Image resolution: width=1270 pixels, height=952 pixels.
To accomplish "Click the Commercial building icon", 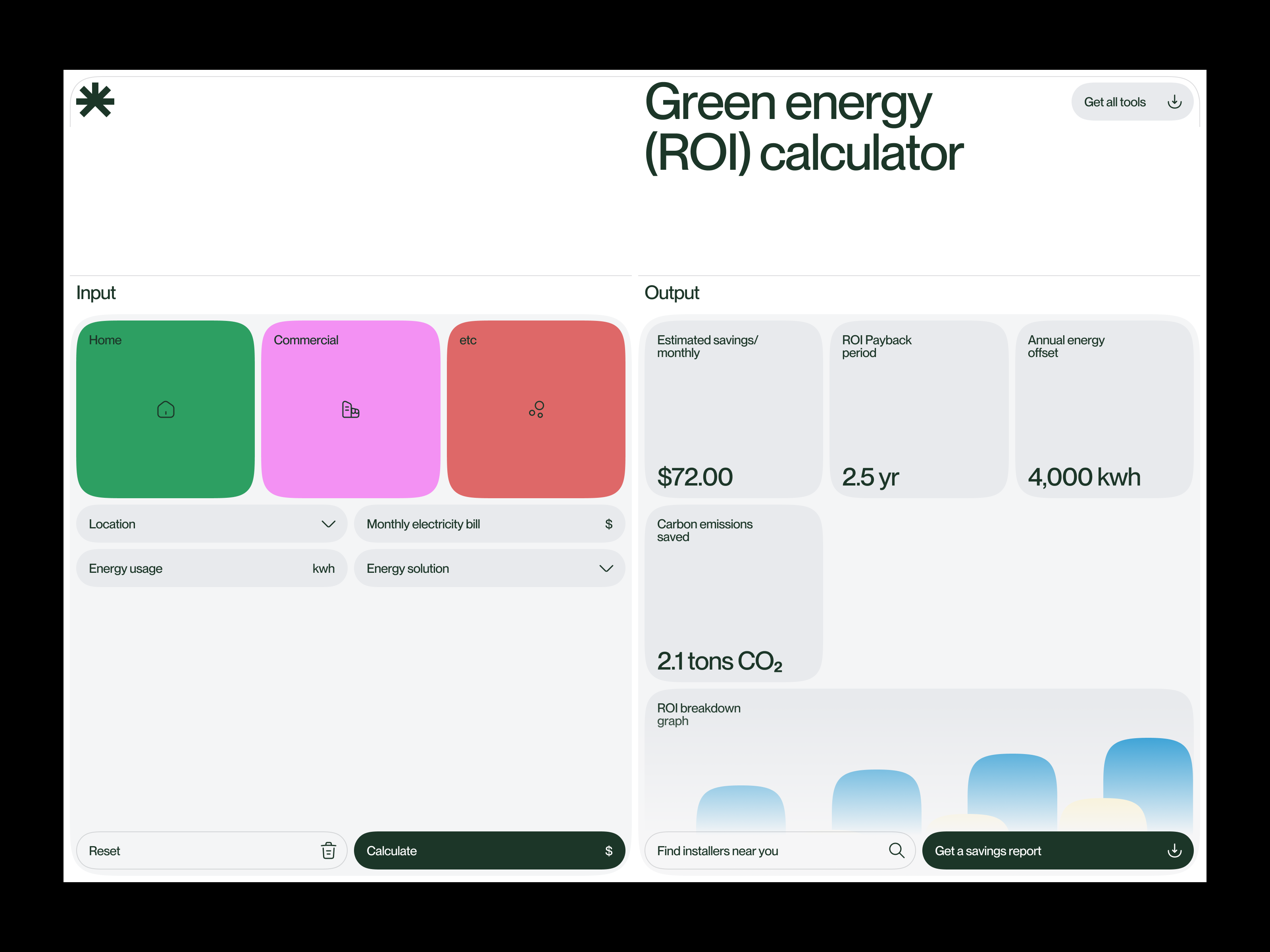I will click(x=350, y=409).
